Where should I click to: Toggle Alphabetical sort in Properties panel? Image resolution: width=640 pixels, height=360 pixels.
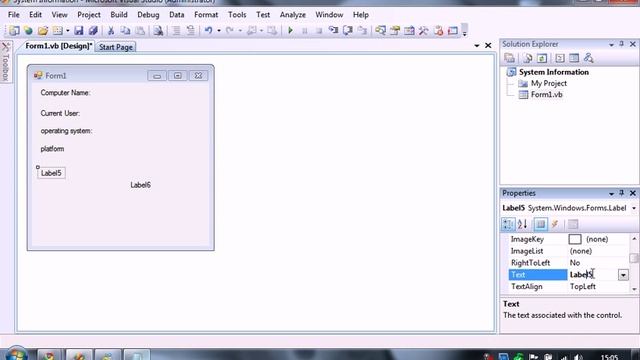(522, 224)
